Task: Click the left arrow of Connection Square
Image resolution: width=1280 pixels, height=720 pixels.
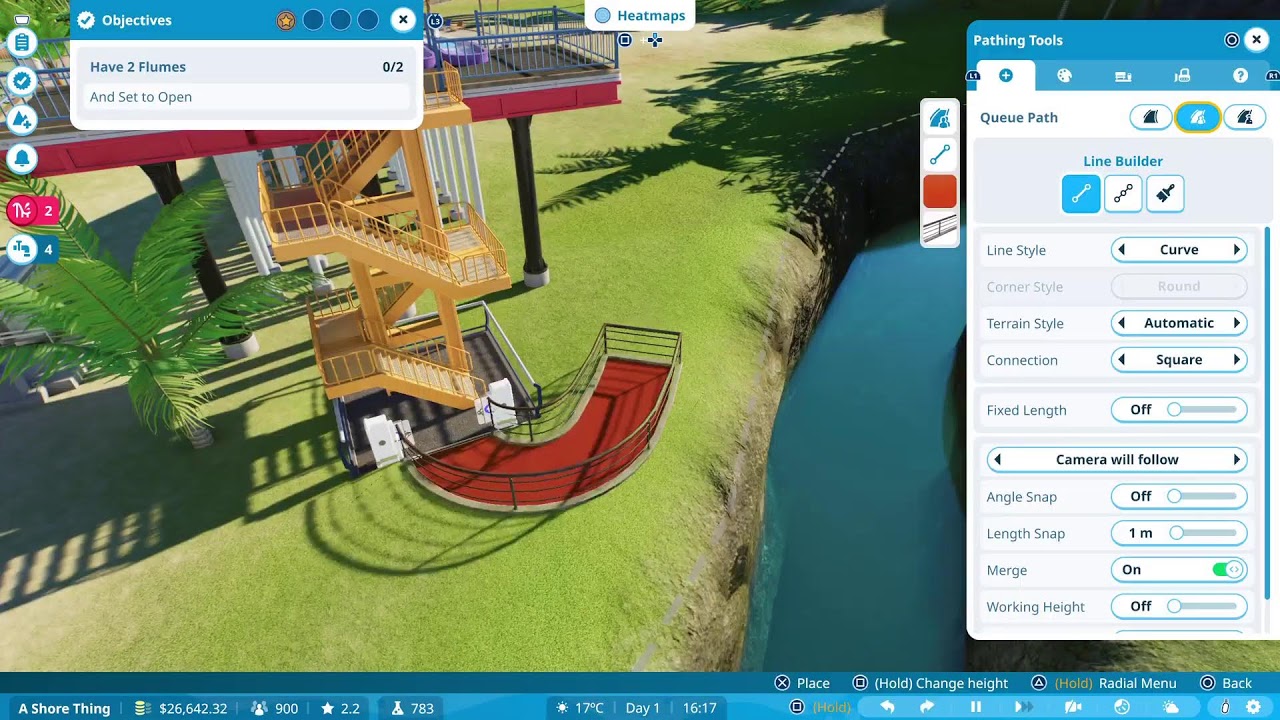Action: point(1122,360)
